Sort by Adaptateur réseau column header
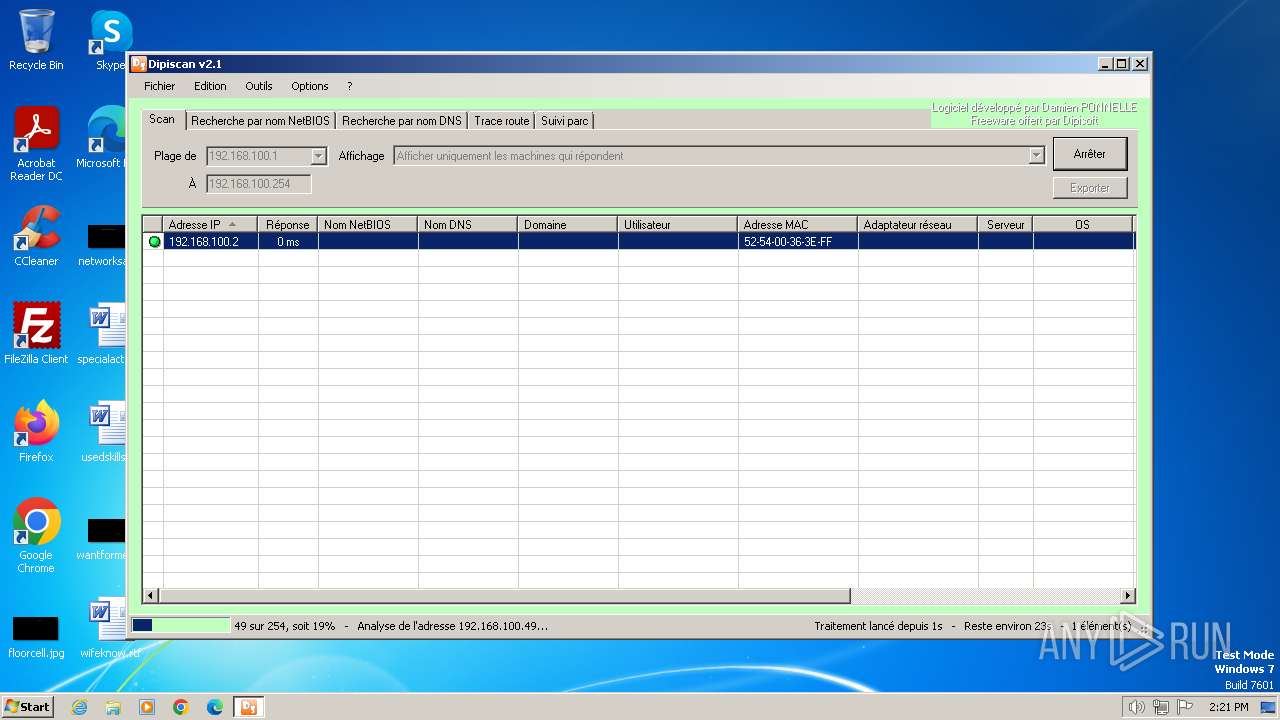This screenshot has height=720, width=1280. click(918, 225)
